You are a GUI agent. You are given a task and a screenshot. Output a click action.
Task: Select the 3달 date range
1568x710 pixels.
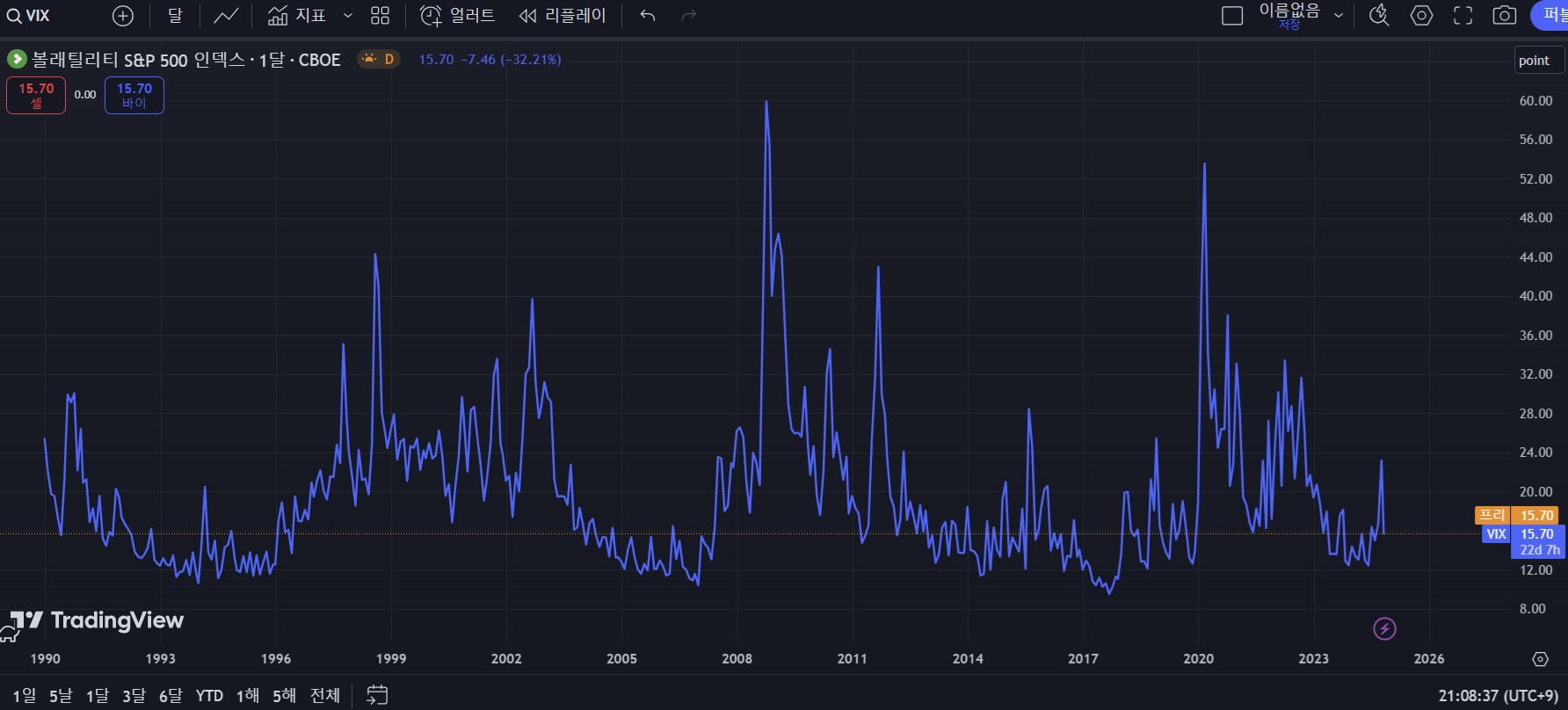pos(134,696)
